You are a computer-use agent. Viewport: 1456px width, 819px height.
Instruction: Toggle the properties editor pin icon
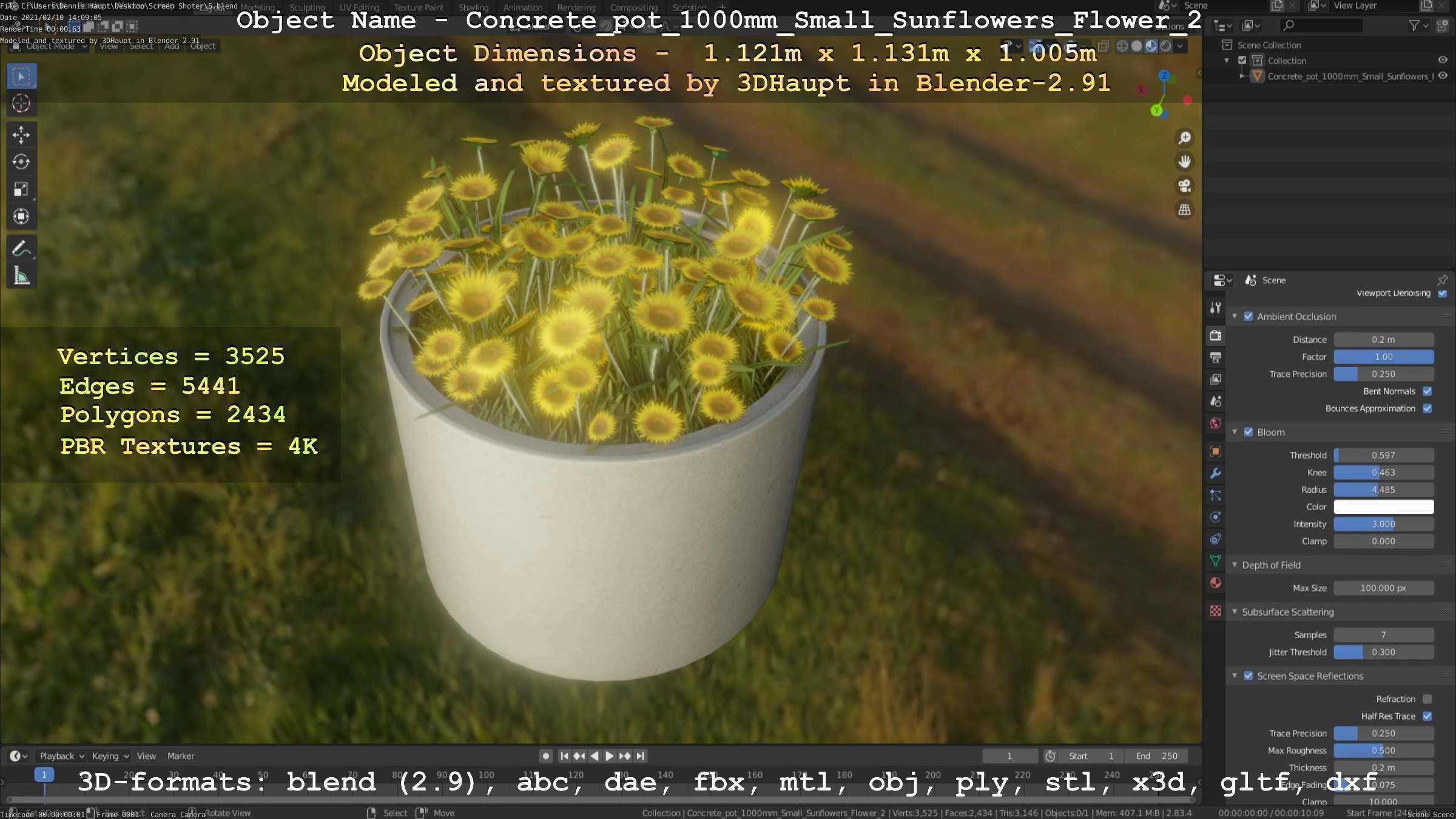(x=1442, y=280)
